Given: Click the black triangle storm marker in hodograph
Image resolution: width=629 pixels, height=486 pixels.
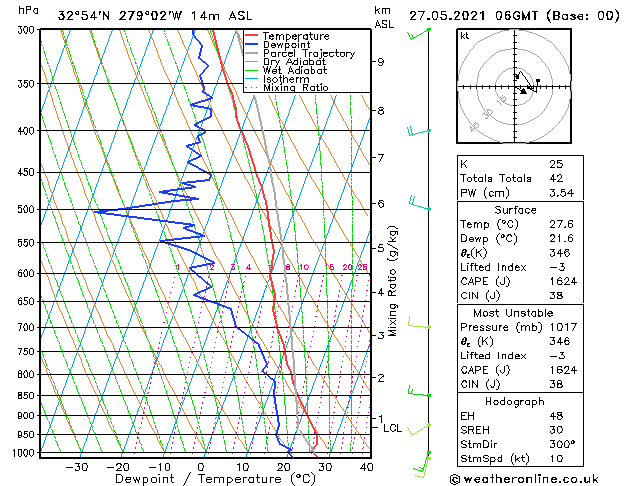Looking at the screenshot, I should [x=523, y=91].
